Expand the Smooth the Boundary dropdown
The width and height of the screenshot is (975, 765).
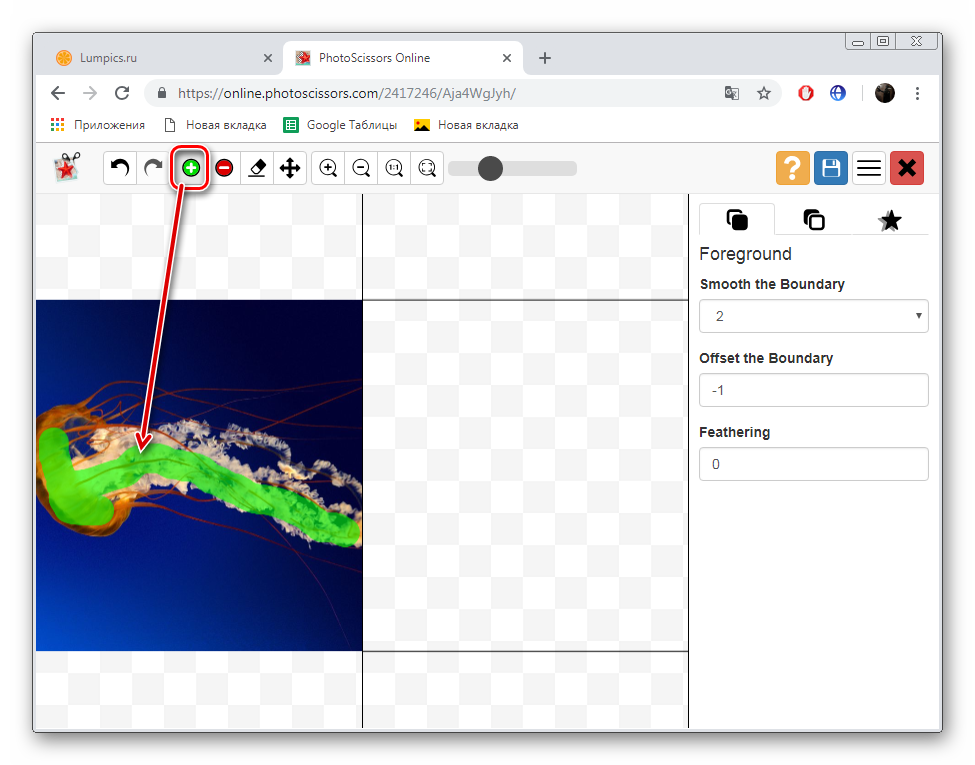(x=813, y=316)
